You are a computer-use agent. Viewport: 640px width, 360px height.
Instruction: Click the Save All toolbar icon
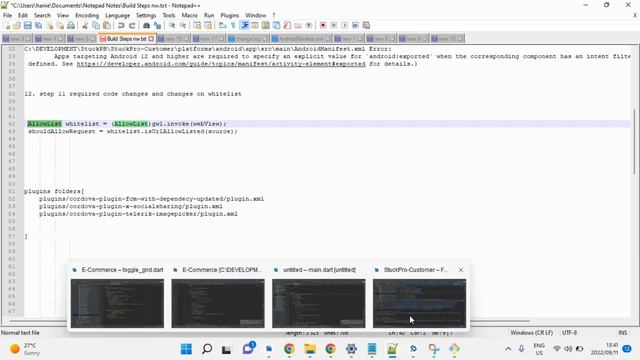[x=38, y=25]
